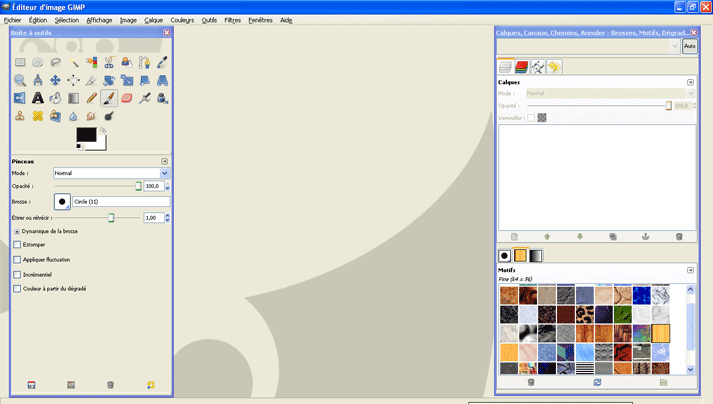Enable Couleur à partir du dégradé checkbox
This screenshot has width=713, height=404.
click(x=17, y=288)
